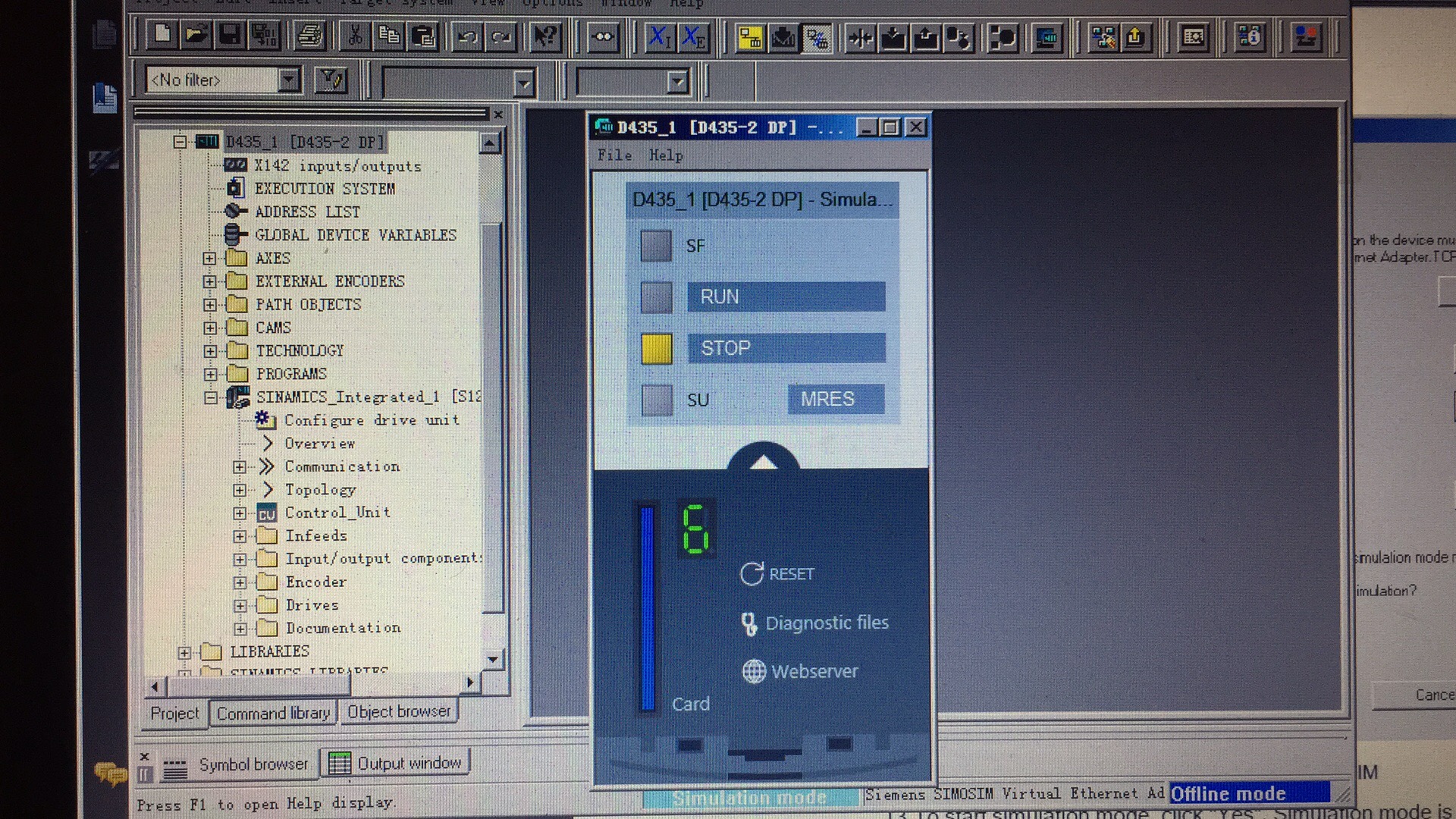Click the yellow Connect to target icon
Screen dimensions: 1456x819
point(750,37)
